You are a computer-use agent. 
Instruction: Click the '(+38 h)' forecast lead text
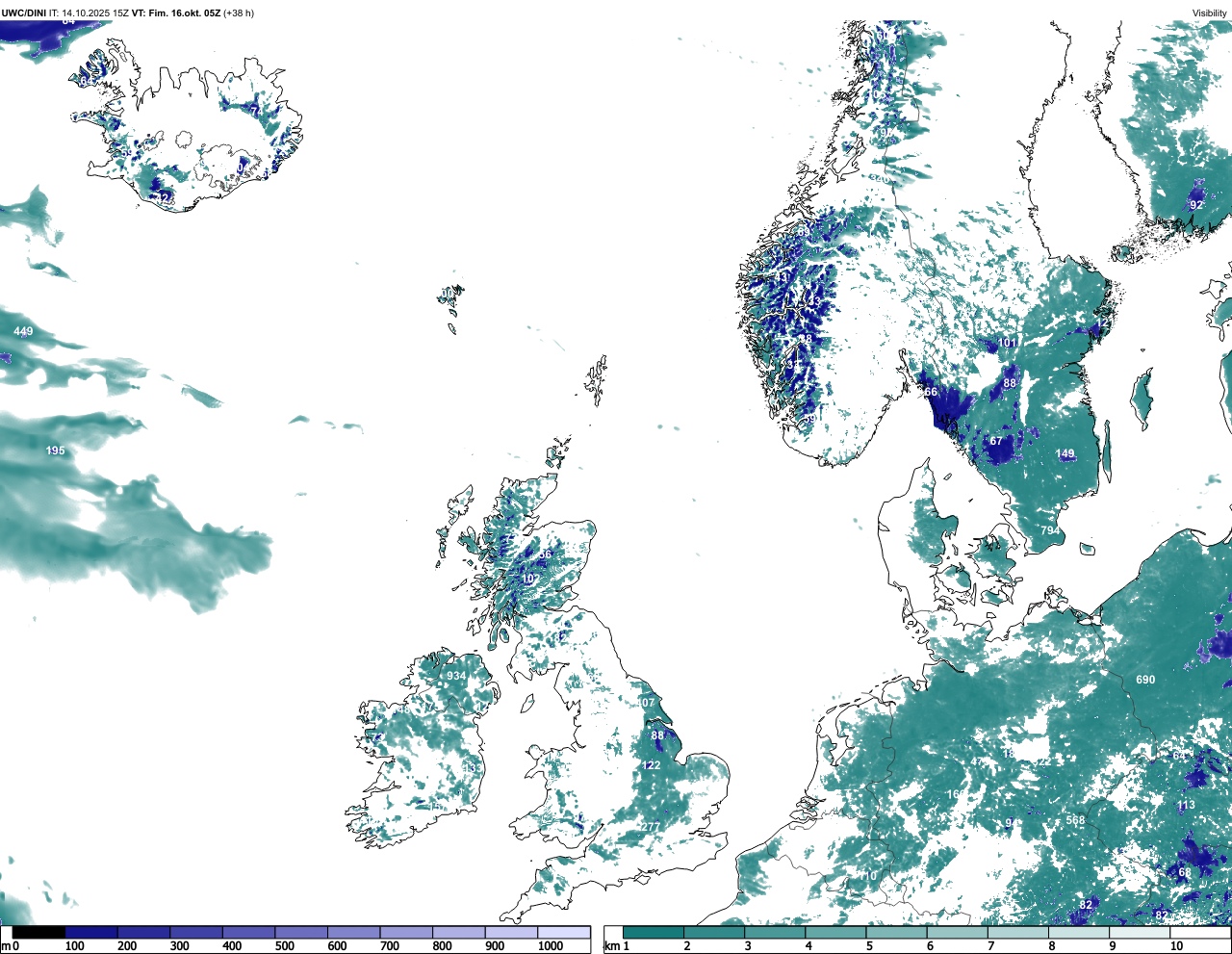pyautogui.click(x=240, y=13)
